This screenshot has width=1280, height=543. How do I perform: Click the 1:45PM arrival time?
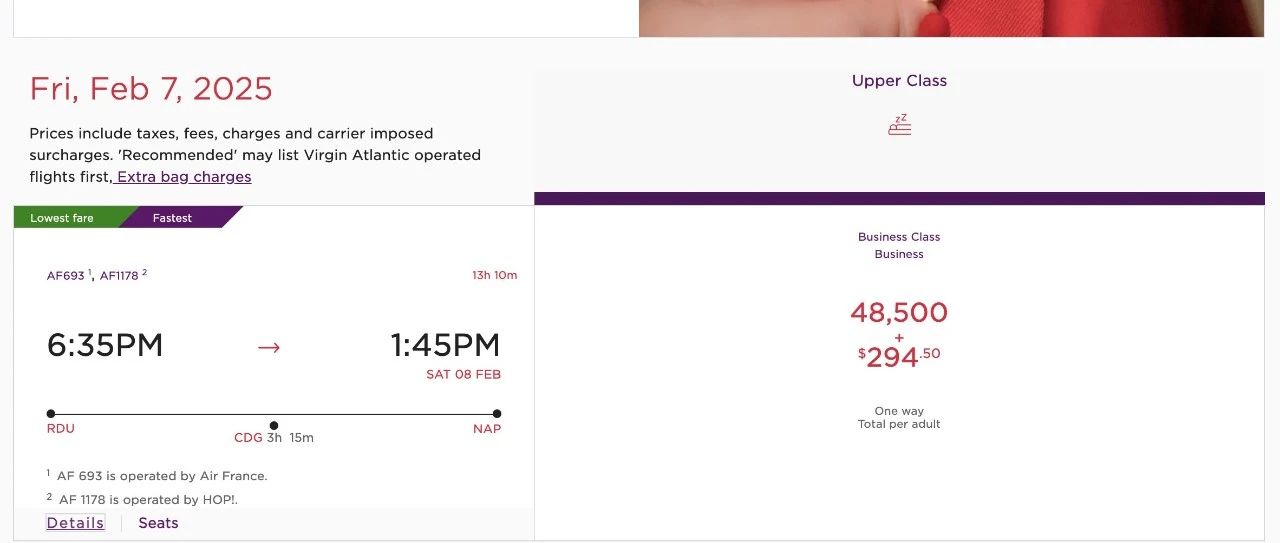click(x=445, y=345)
